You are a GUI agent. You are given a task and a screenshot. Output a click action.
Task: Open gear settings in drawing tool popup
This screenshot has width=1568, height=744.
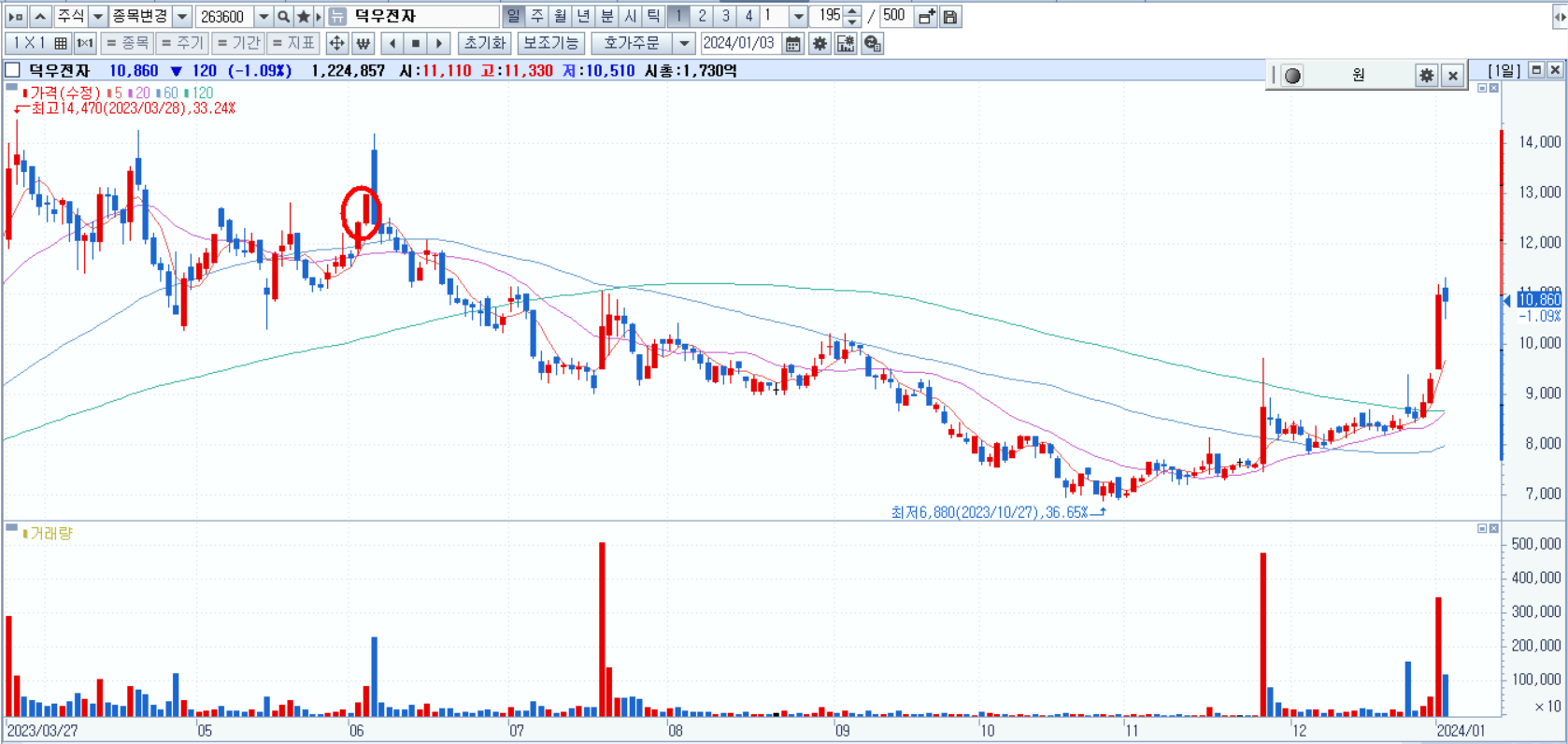click(1426, 76)
